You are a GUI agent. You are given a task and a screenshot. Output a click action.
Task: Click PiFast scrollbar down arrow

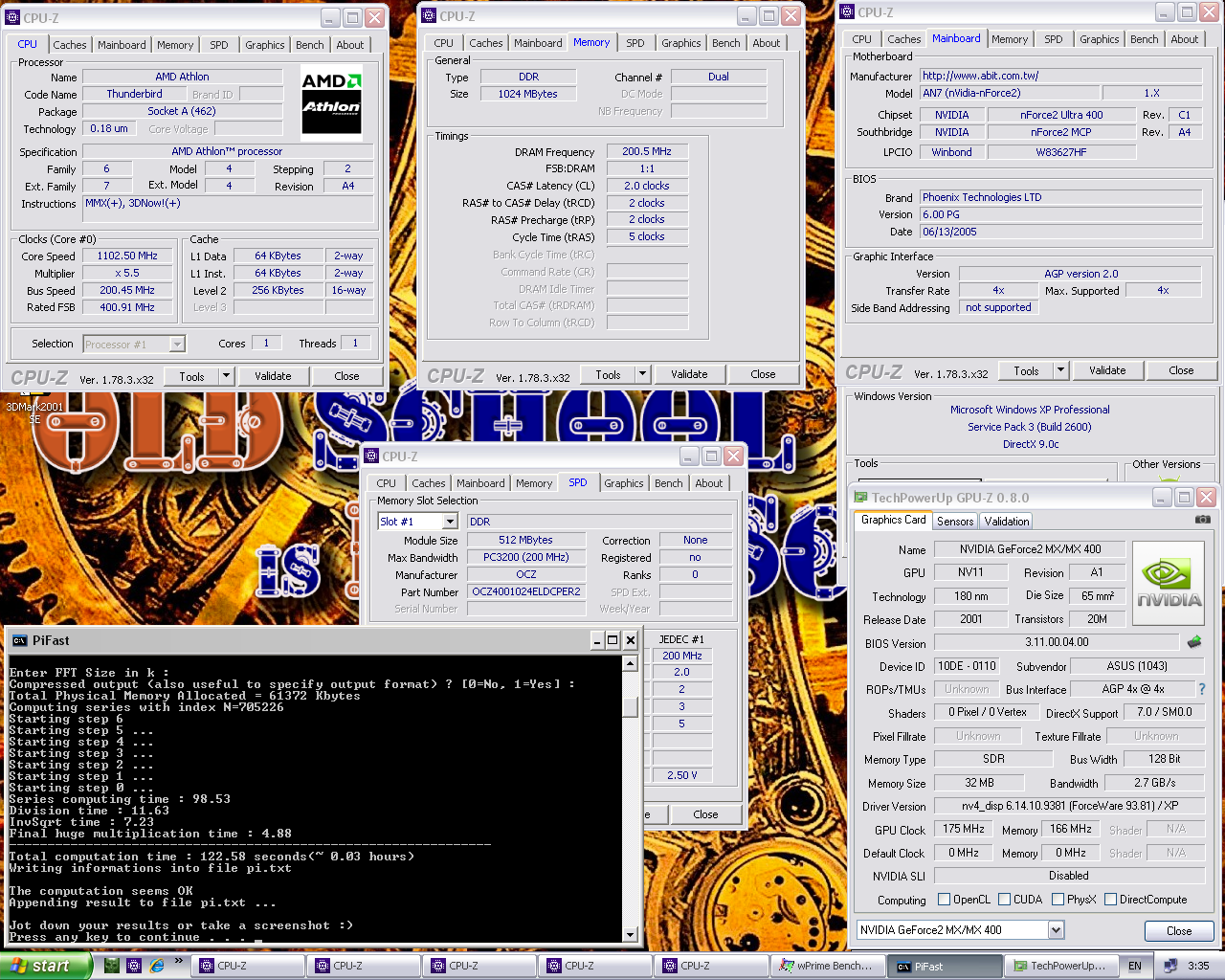pos(630,935)
